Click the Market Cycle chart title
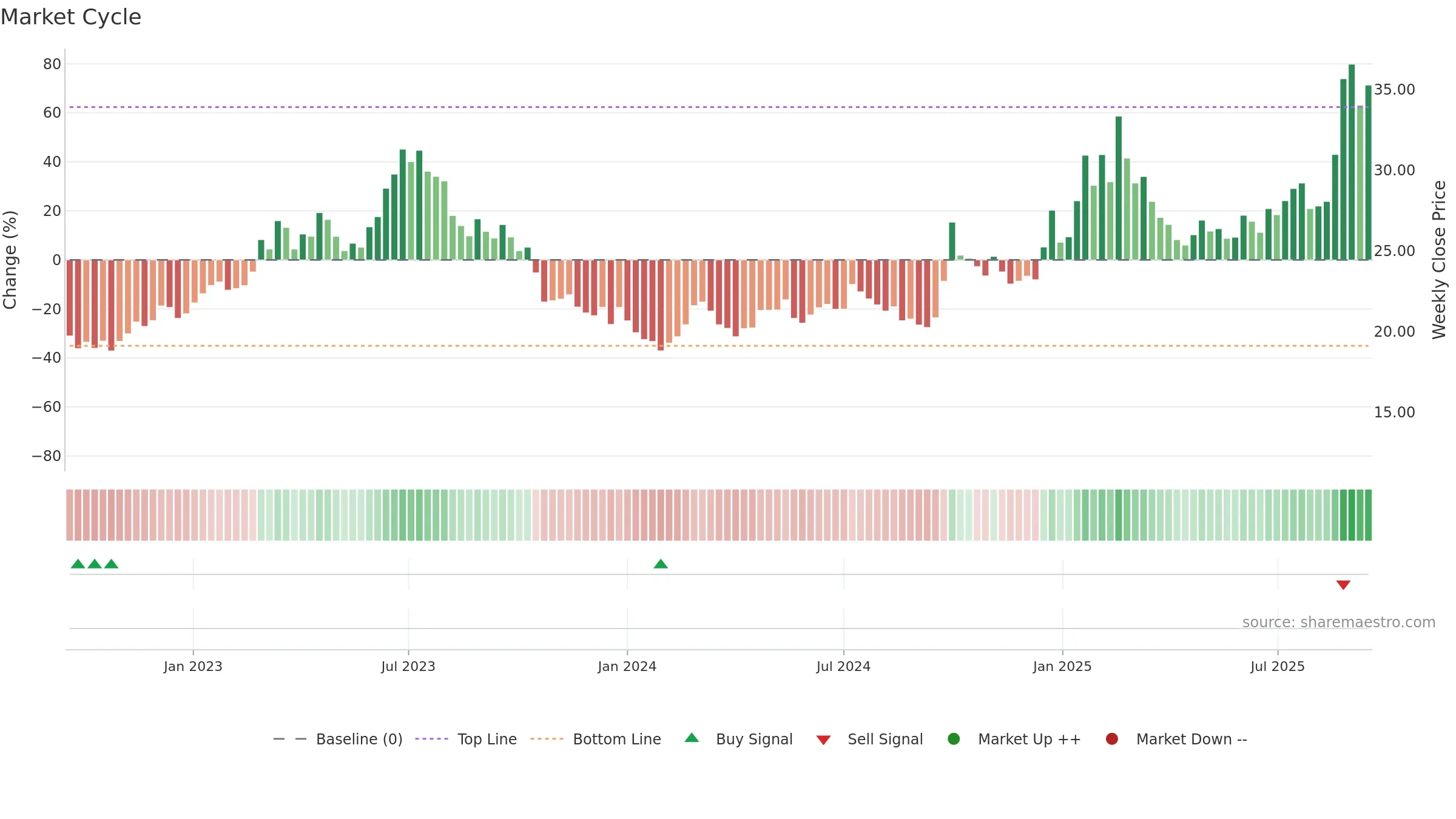 click(x=71, y=17)
